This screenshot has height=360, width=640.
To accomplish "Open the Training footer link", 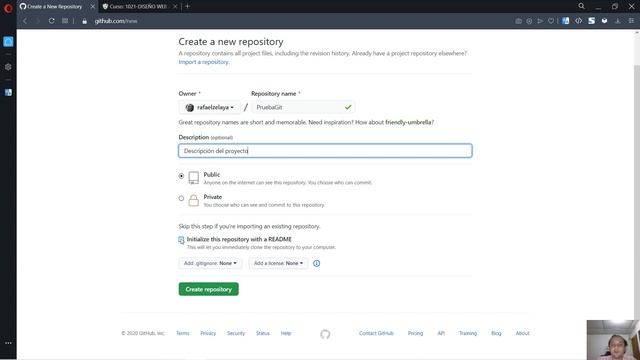I will pos(468,333).
